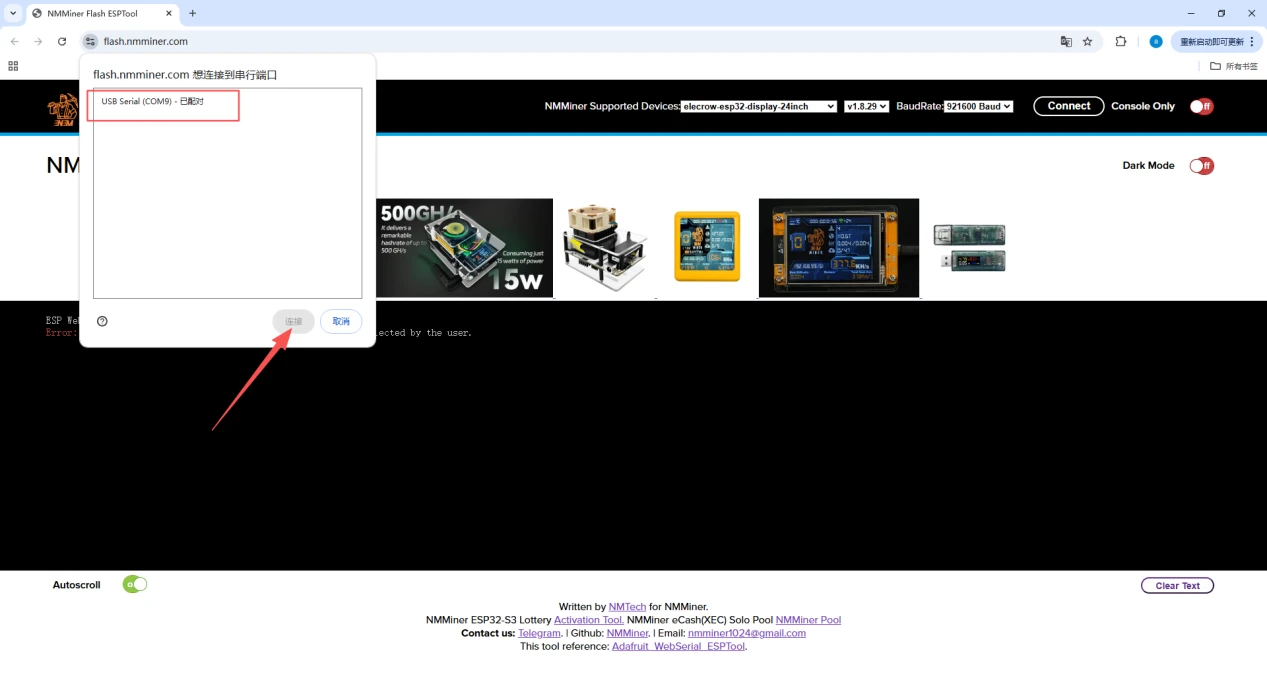1267x686 pixels.
Task: Open the browser extensions puzzle icon
Action: [x=1121, y=41]
